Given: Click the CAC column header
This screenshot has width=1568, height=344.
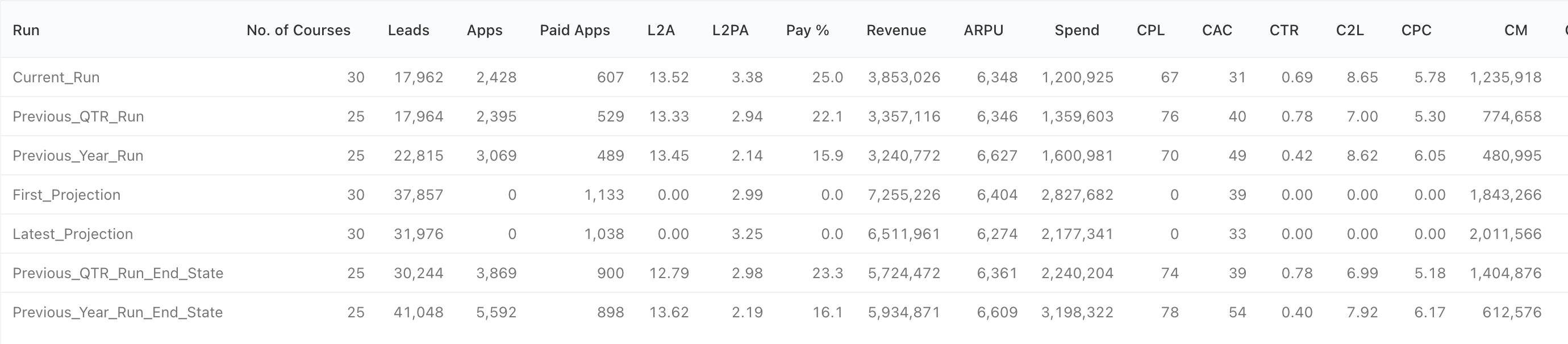Looking at the screenshot, I should point(1217,31).
